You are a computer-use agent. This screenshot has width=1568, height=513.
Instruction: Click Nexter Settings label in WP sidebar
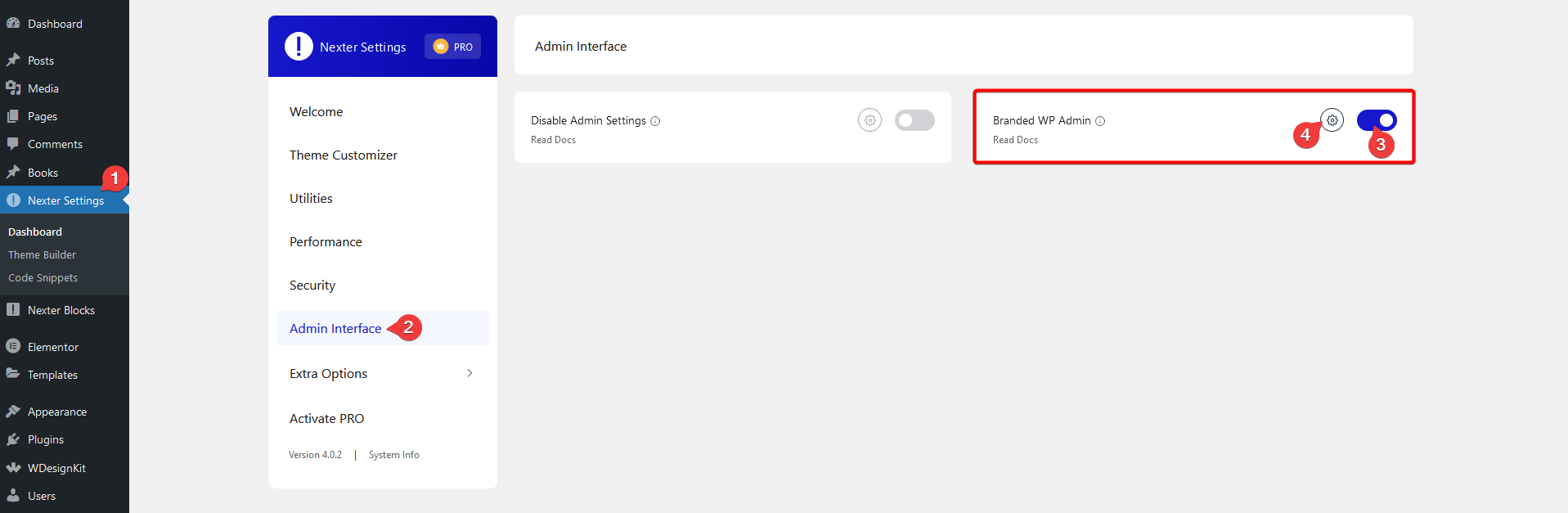(x=65, y=200)
